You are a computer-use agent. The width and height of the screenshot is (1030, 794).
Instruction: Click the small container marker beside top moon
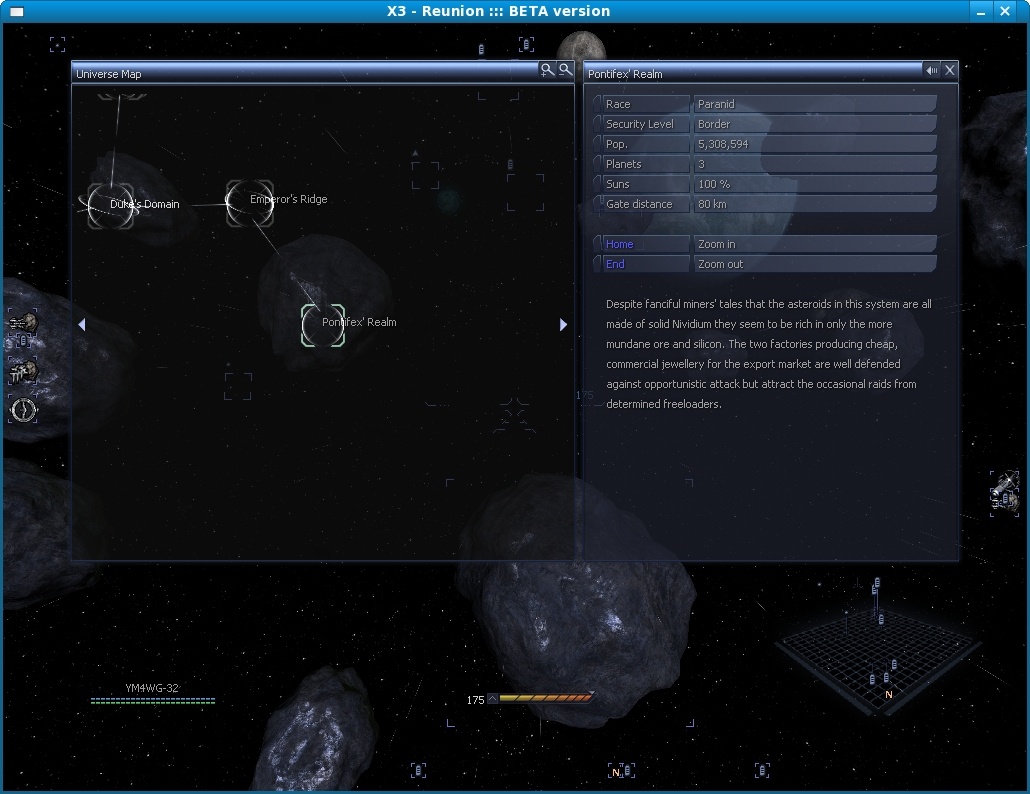(x=481, y=49)
